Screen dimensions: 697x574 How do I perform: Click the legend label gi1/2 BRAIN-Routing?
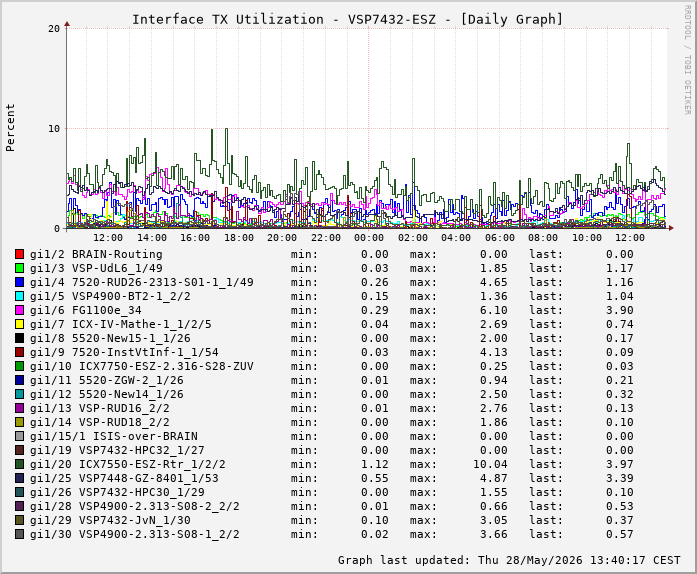[96, 254]
